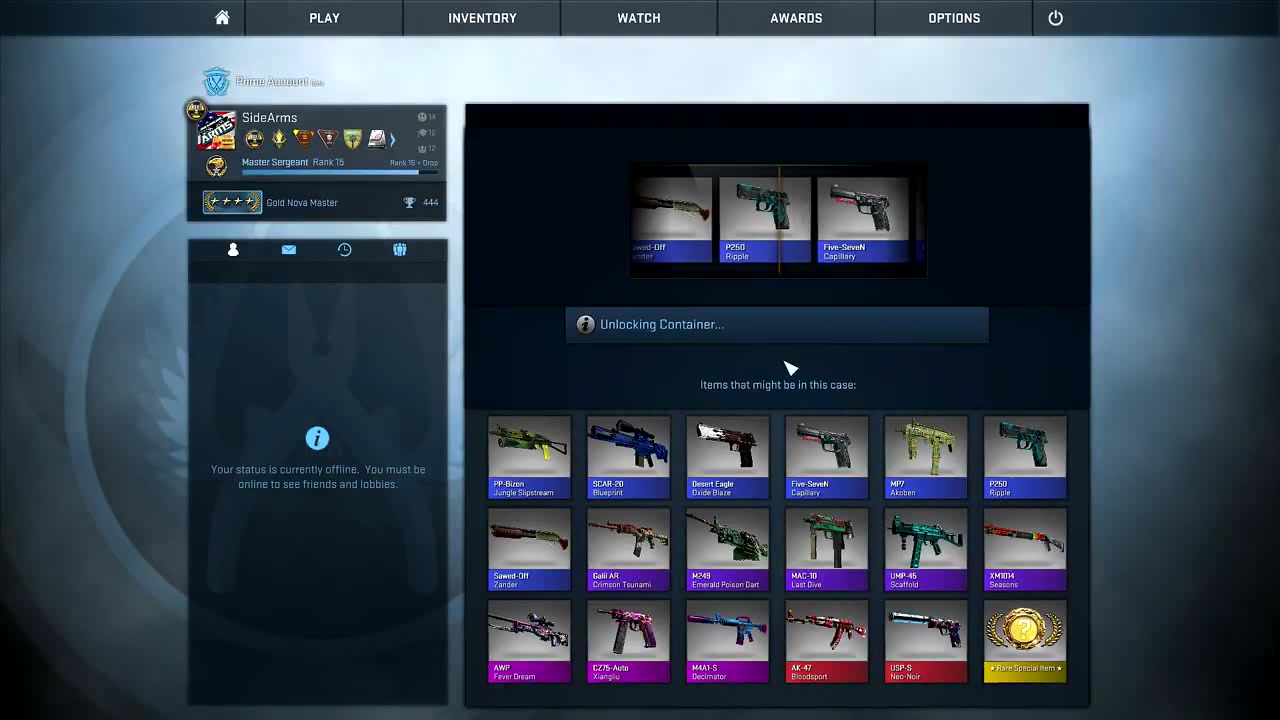
Task: Show recent teammates via clock icon
Action: [x=344, y=250]
